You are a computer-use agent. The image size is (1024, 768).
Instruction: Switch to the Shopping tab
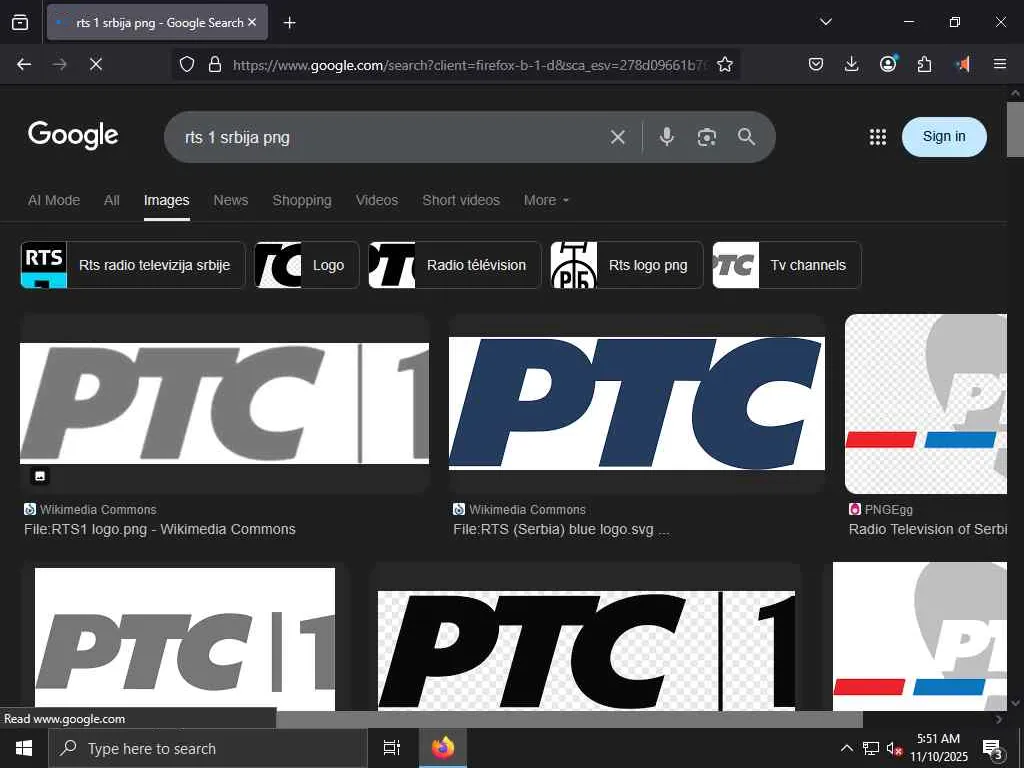(x=302, y=200)
